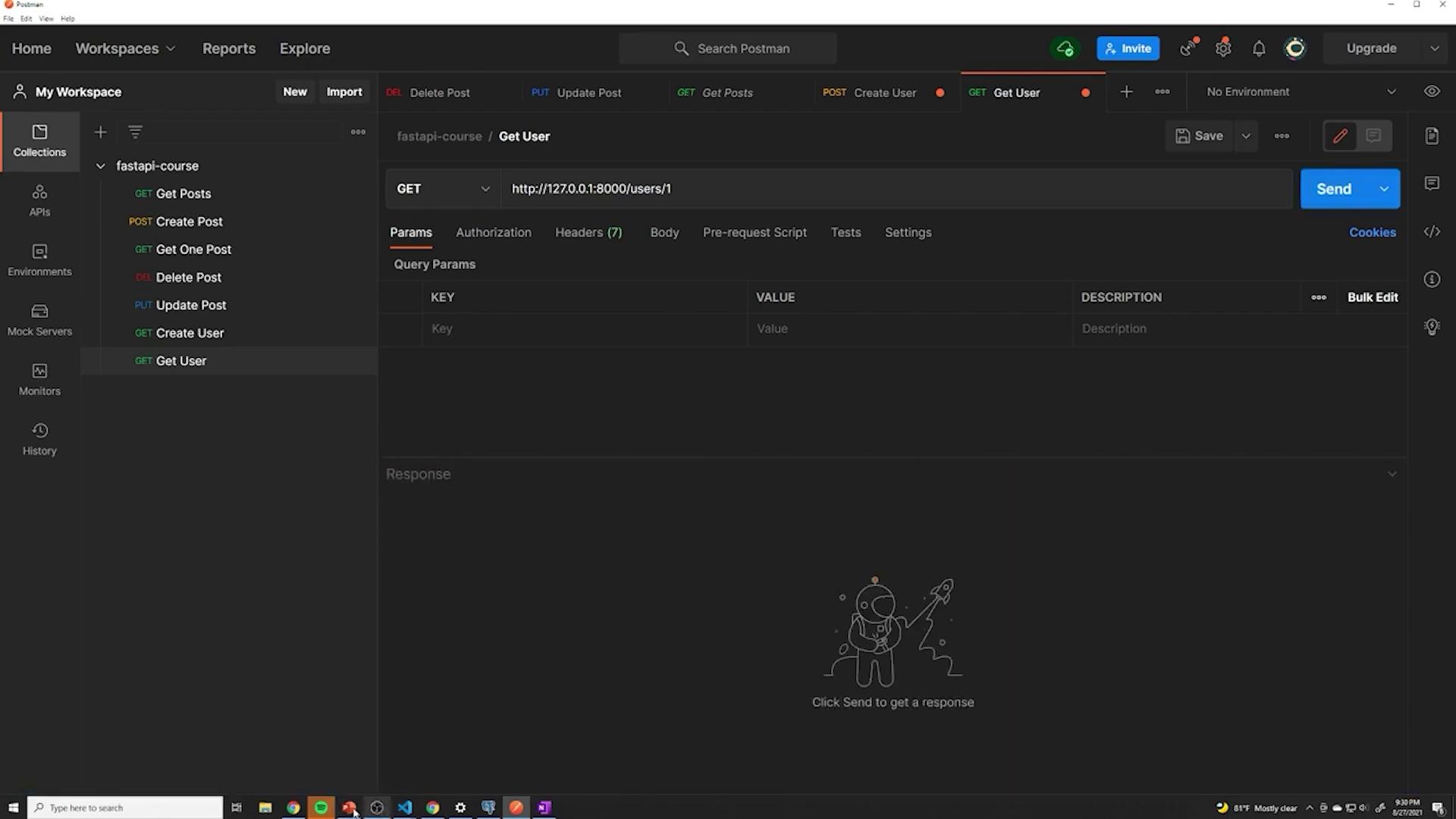Image resolution: width=1456 pixels, height=819 pixels.
Task: Open Visual Studio Code from taskbar
Action: pos(405,808)
